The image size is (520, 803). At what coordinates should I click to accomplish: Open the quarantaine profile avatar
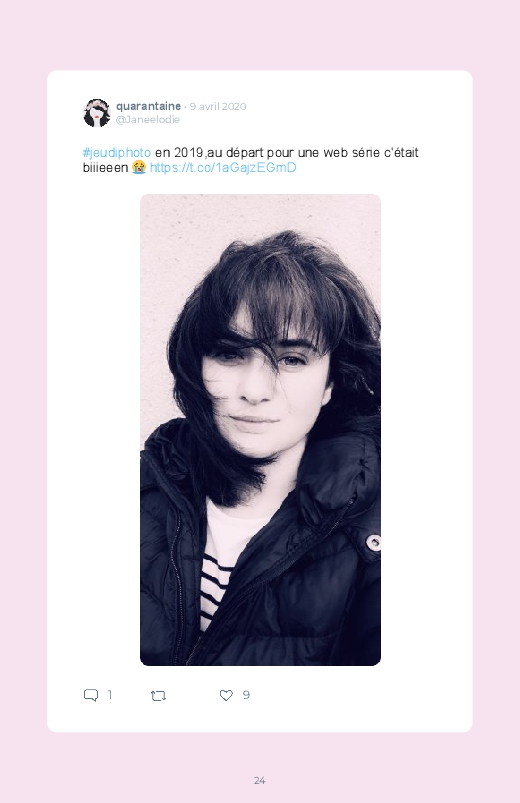click(x=97, y=113)
